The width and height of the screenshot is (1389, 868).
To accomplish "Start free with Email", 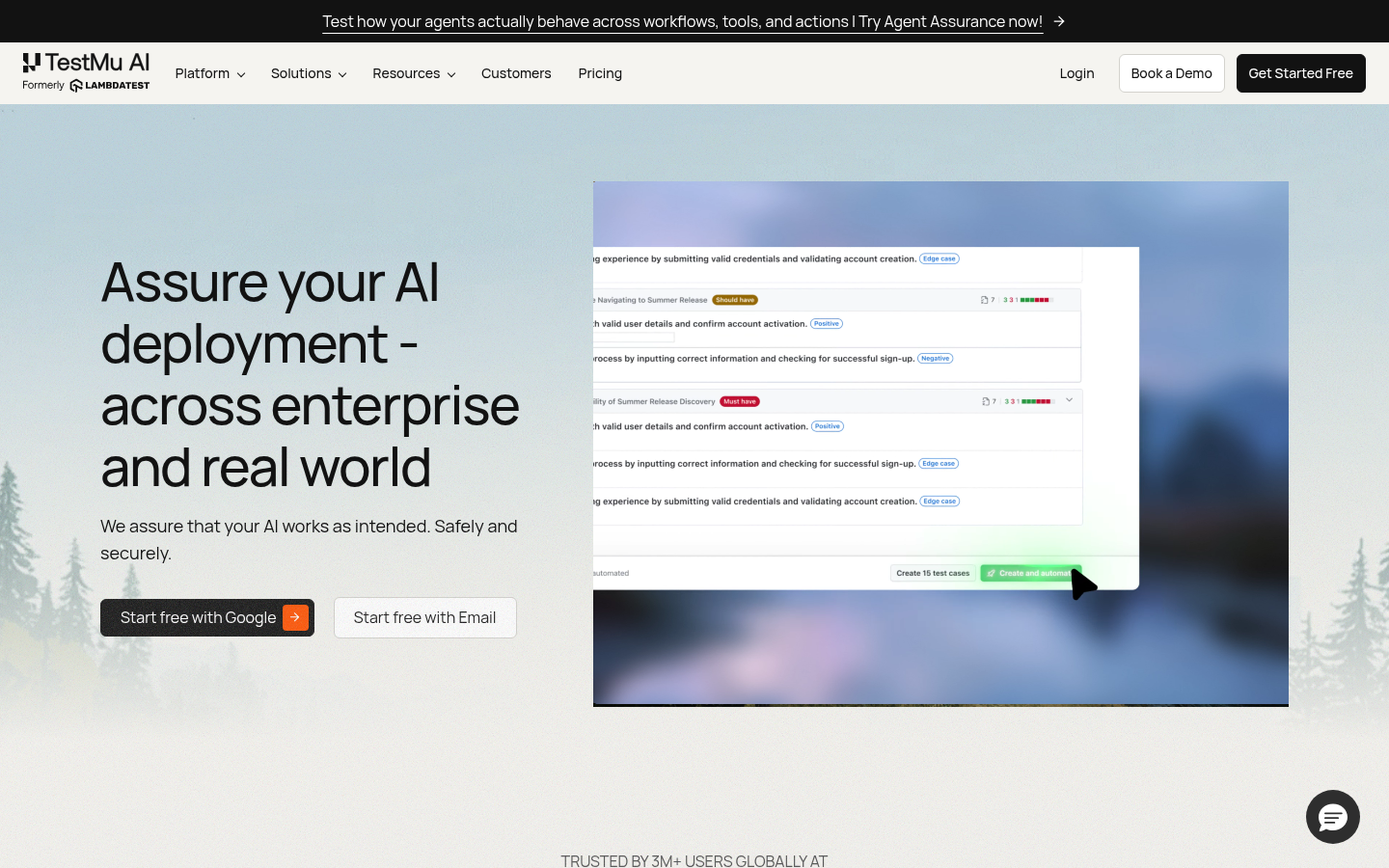I will 425,618.
